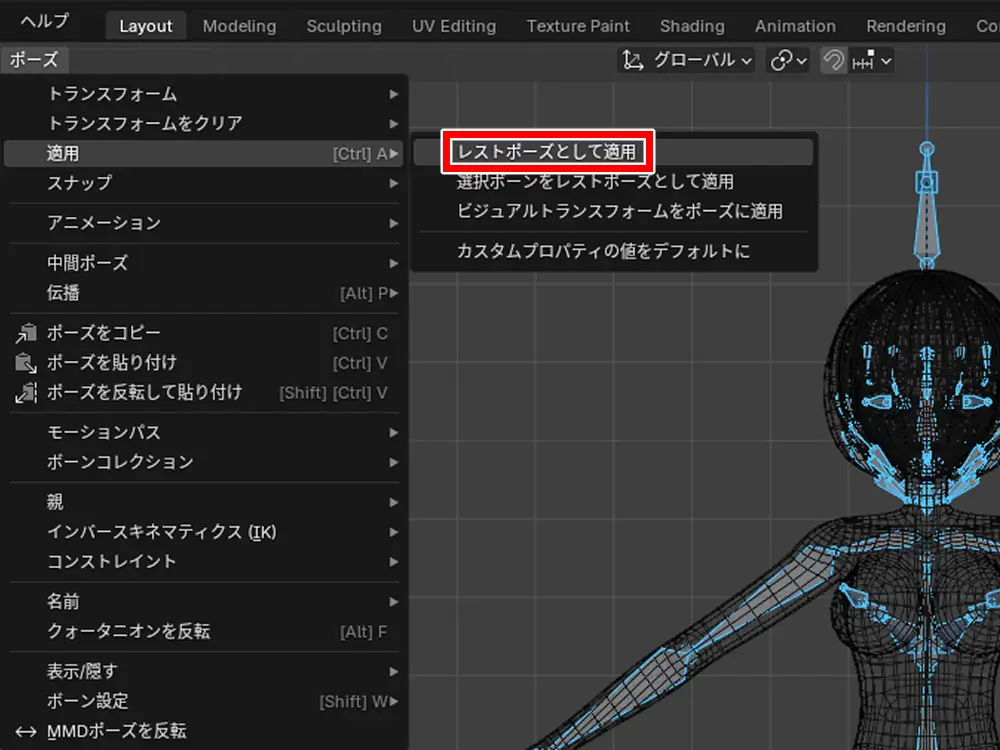Click the Paste Pose (ポーズを貼り付け) icon
1000x750 pixels.
tap(26, 363)
